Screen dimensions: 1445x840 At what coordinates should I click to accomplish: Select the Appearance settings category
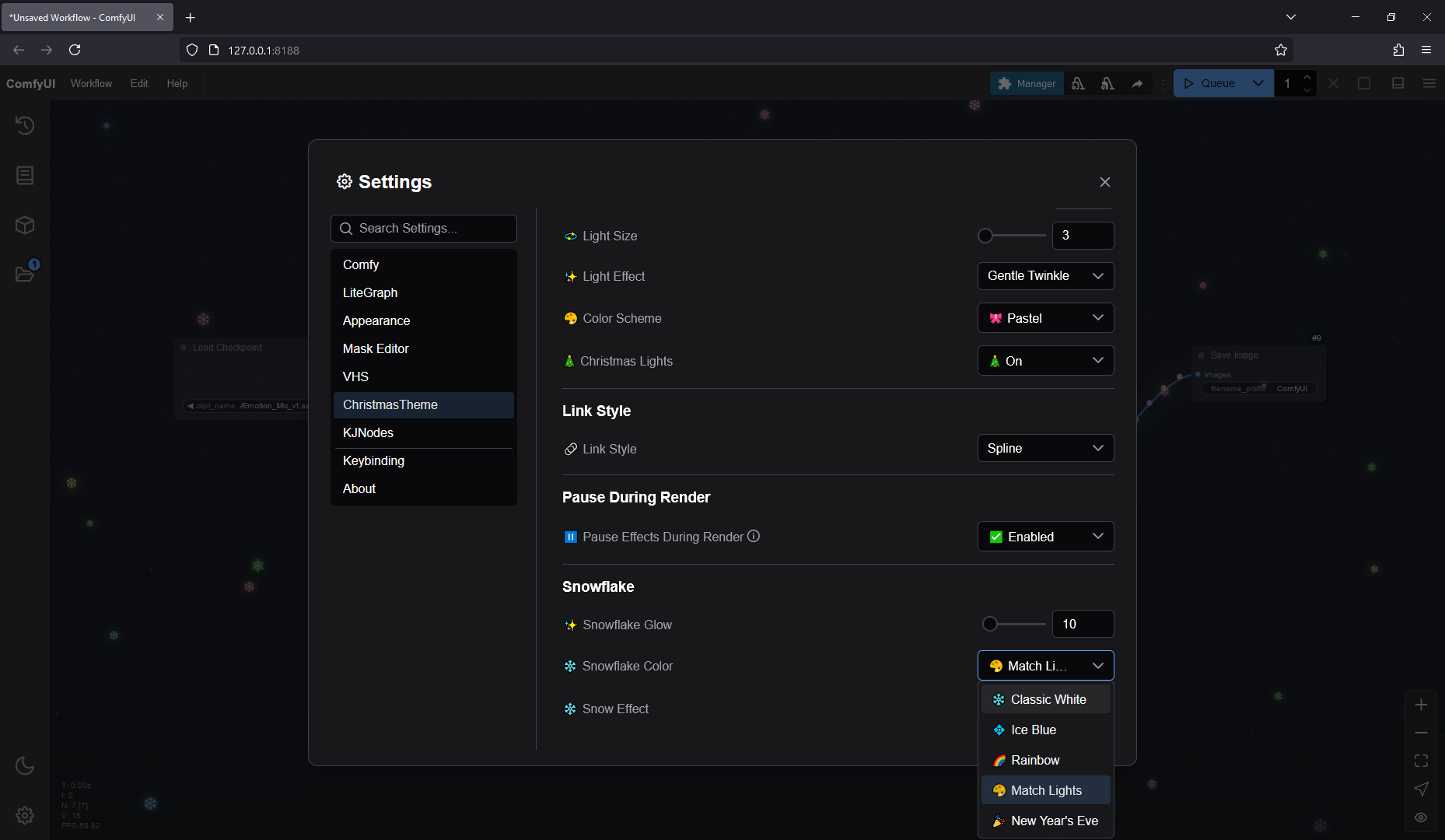(x=424, y=320)
